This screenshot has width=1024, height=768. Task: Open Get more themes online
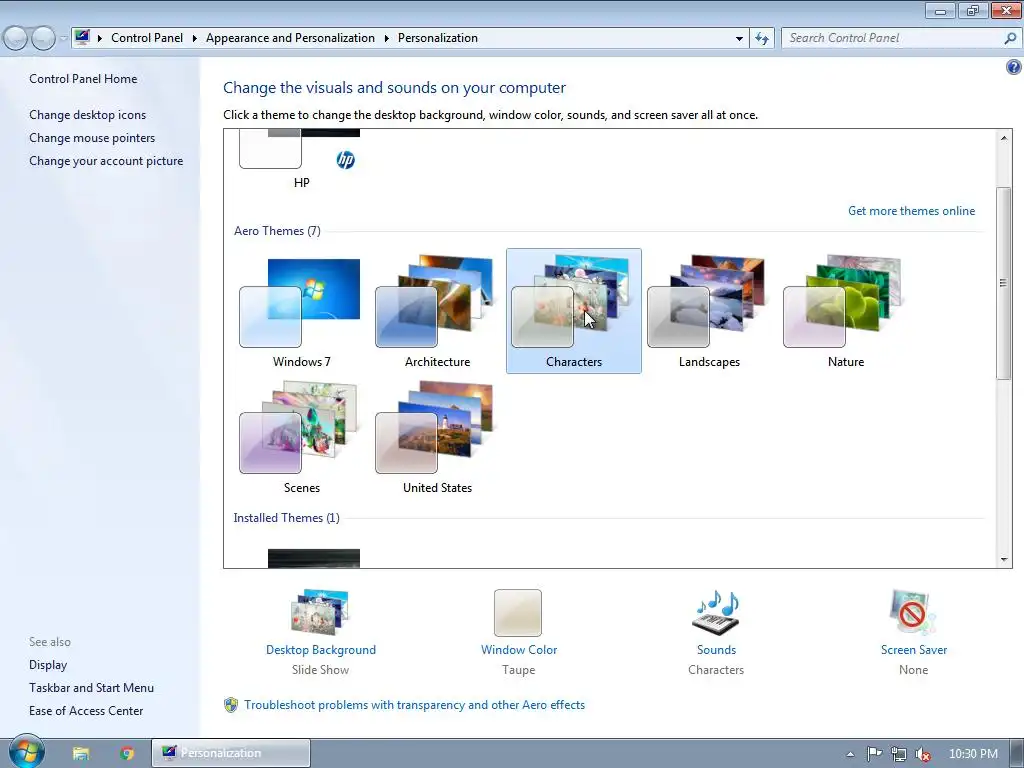pos(911,211)
